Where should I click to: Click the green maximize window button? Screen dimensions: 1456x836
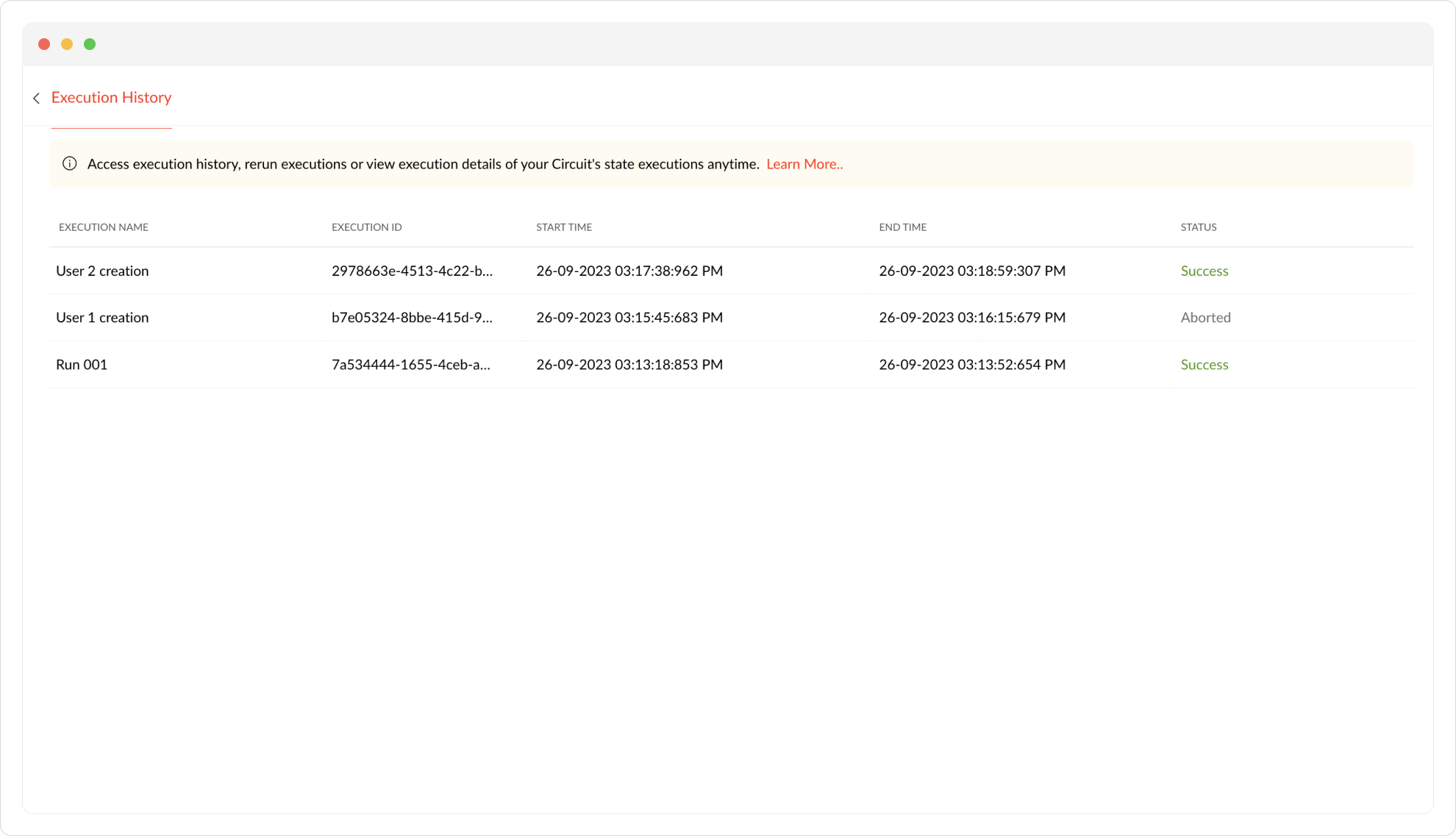(90, 44)
